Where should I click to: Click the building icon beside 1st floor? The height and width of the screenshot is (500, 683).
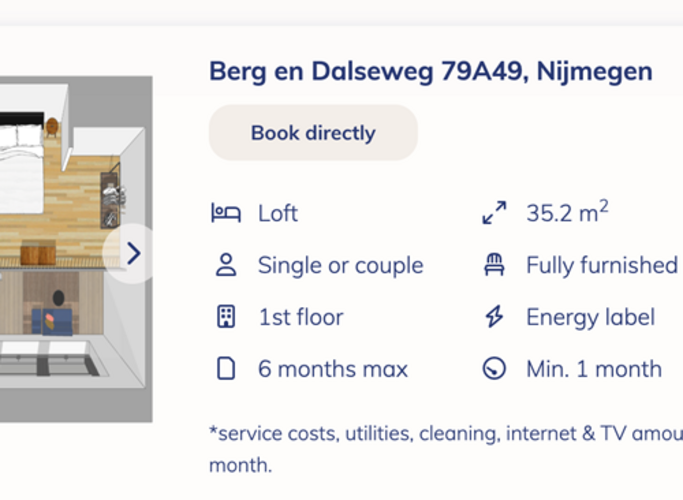[226, 317]
